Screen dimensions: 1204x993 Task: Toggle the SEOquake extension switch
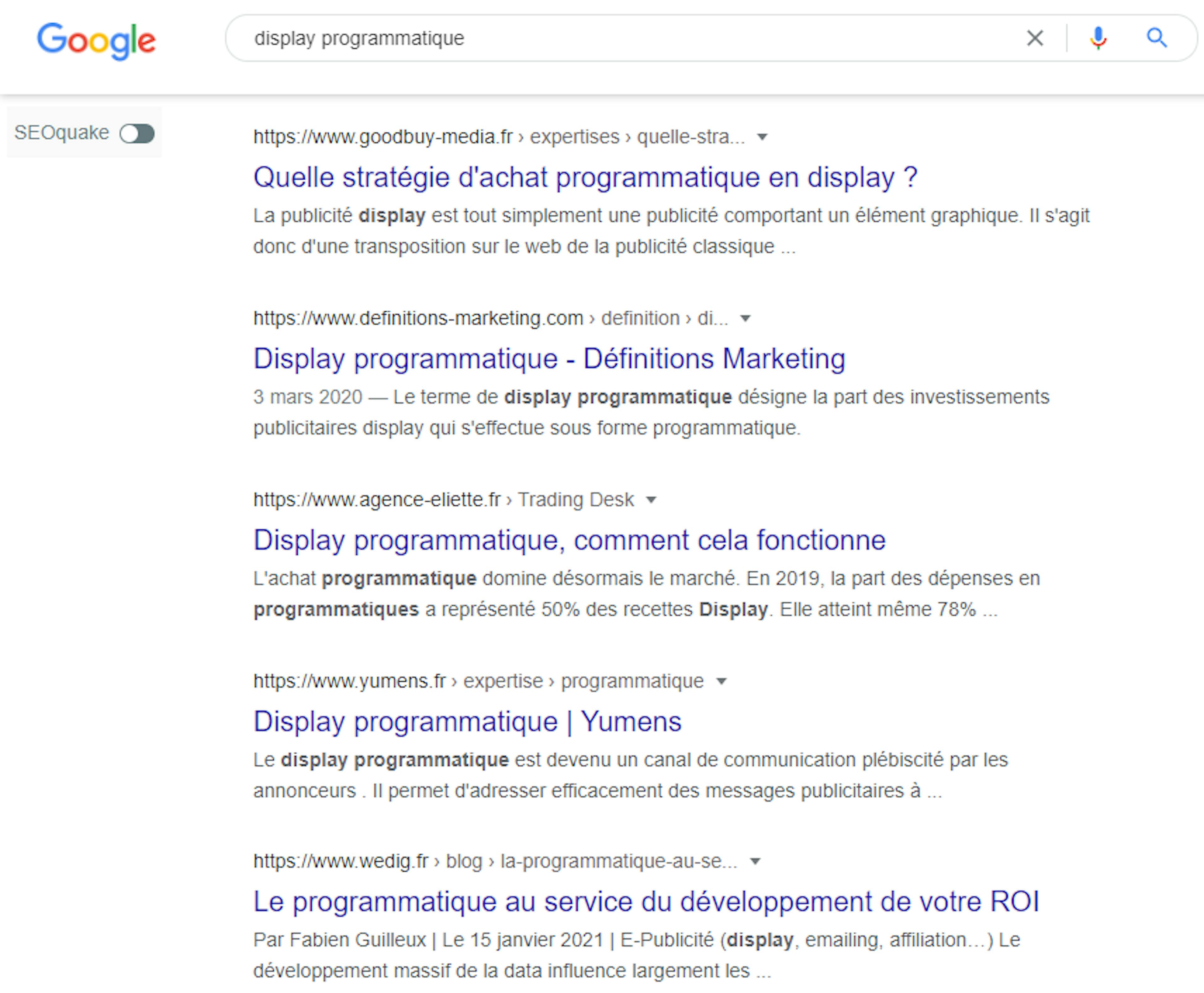(x=138, y=133)
